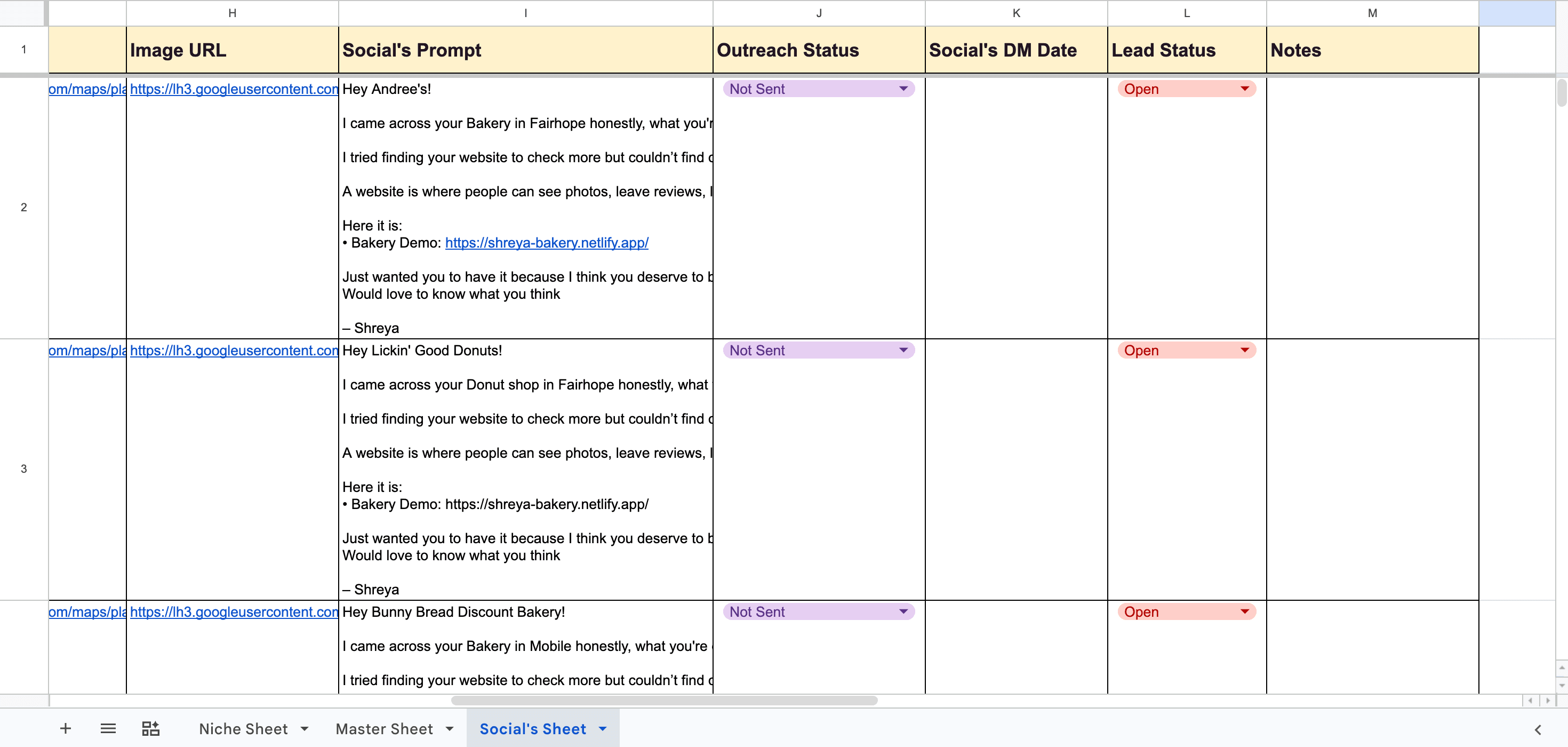Select the 'Hey Andree's!' prompt cell
Image resolution: width=1568 pixels, height=747 pixels.
point(525,207)
